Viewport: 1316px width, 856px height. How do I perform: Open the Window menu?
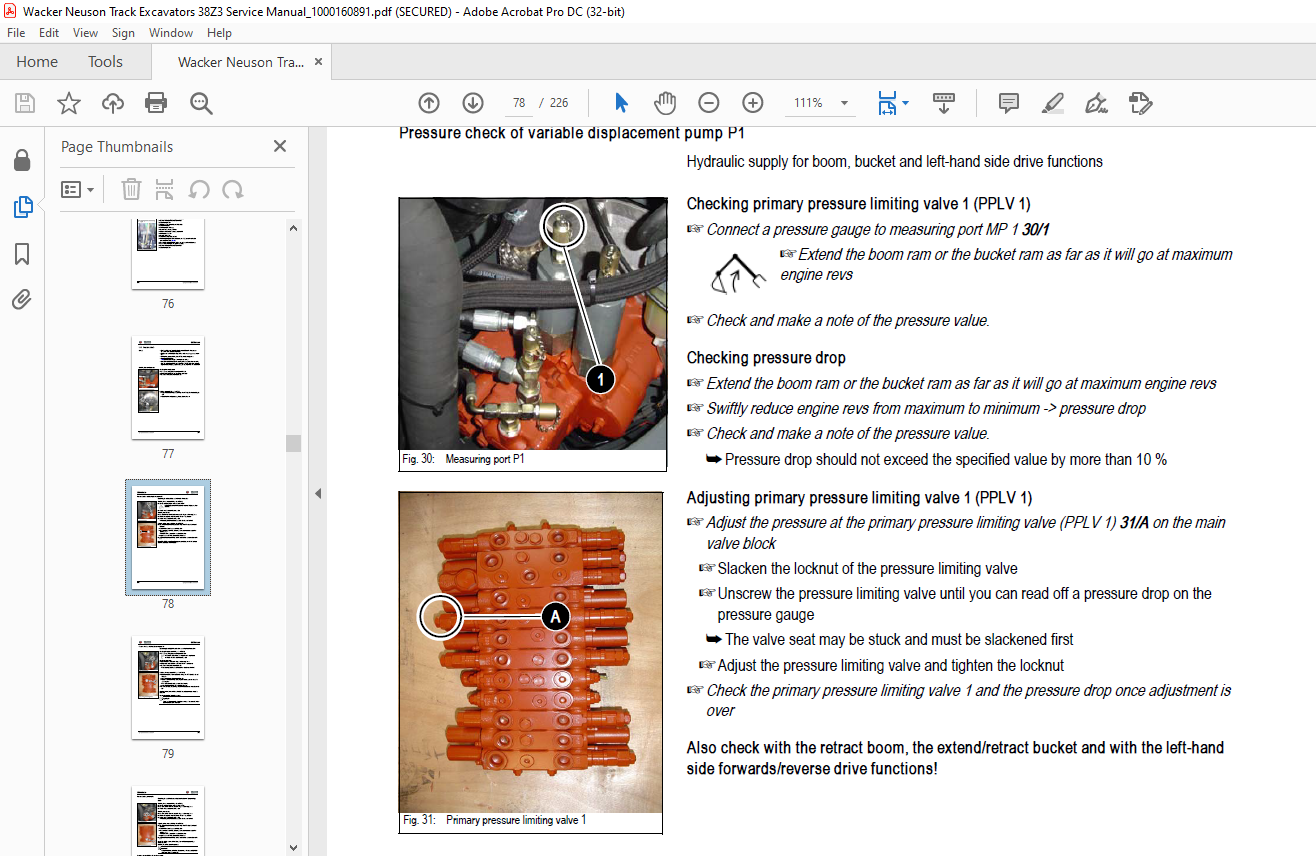171,33
